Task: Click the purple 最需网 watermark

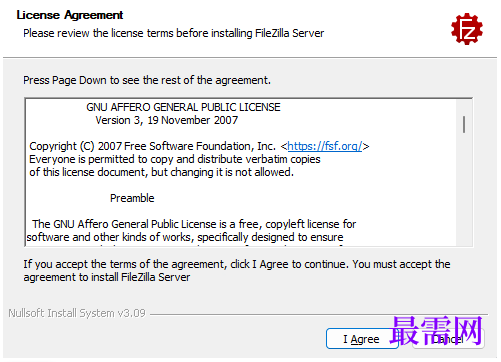Action: tap(436, 331)
